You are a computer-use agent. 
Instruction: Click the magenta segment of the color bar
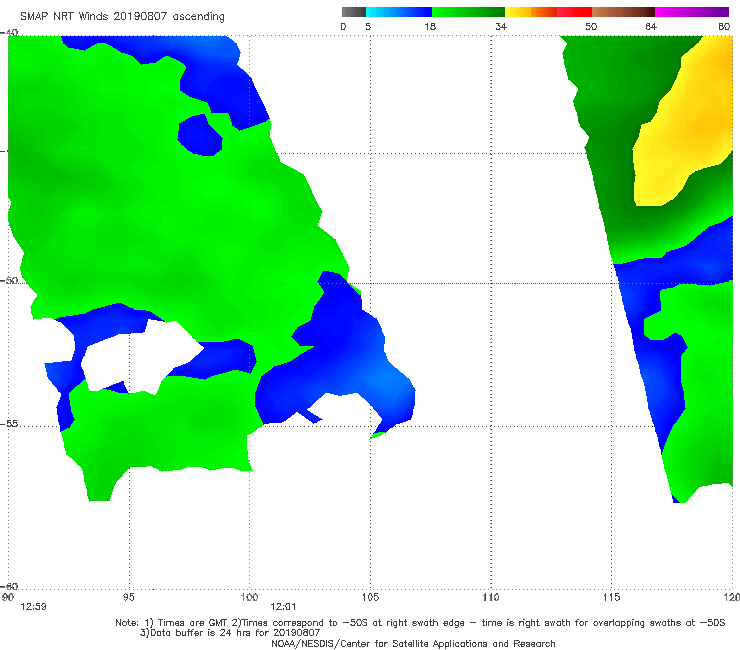tap(692, 12)
